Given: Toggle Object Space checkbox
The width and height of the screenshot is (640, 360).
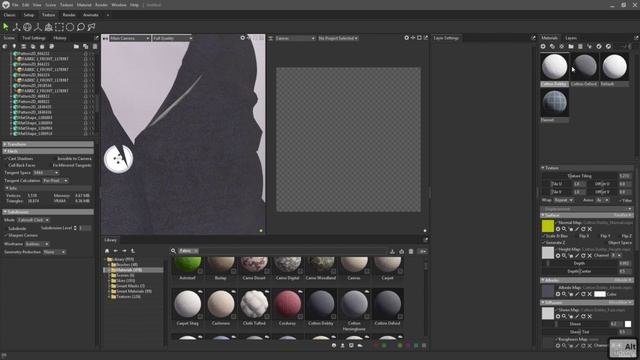Looking at the screenshot, I should (x=605, y=243).
